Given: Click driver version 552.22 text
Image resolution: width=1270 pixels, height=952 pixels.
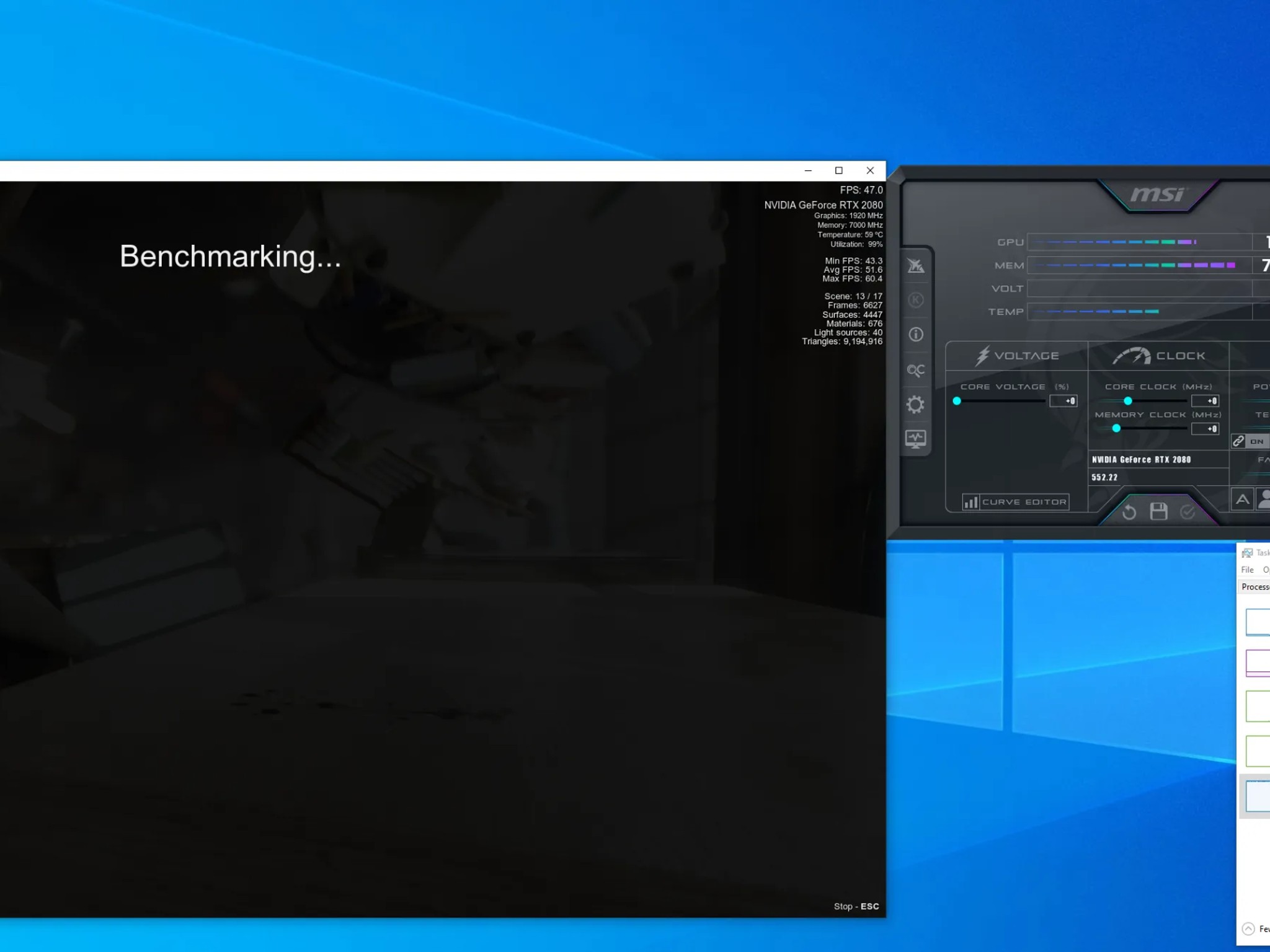Looking at the screenshot, I should click(x=1104, y=477).
